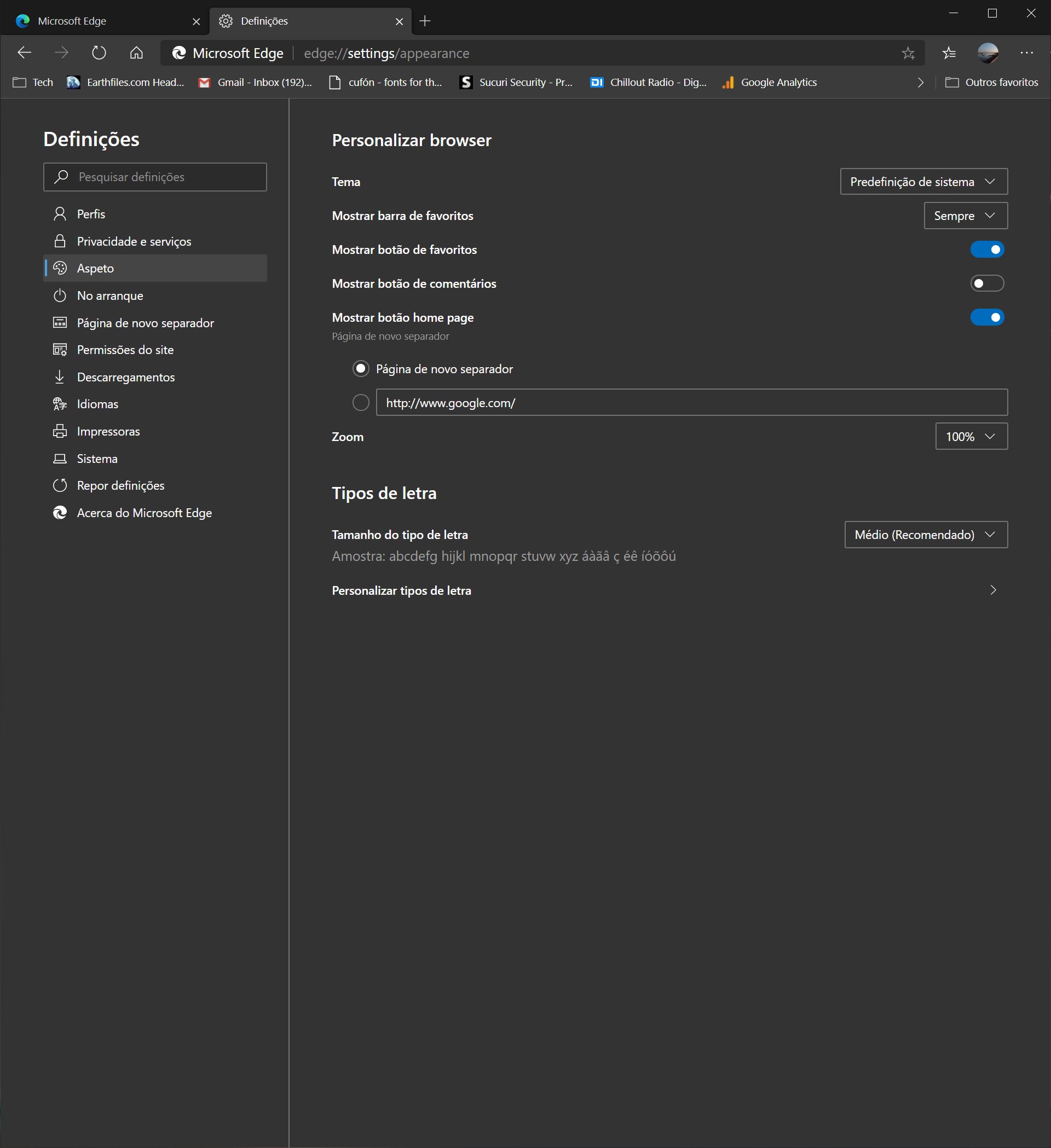Close the Microsoft Edge tab

coord(197,22)
